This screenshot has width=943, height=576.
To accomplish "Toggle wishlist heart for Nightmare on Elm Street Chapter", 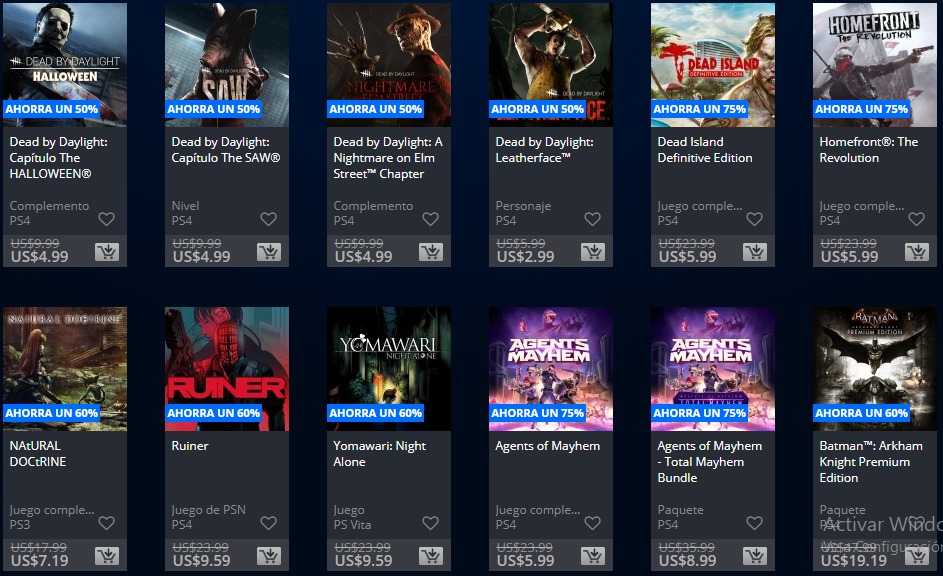I will pyautogui.click(x=431, y=219).
